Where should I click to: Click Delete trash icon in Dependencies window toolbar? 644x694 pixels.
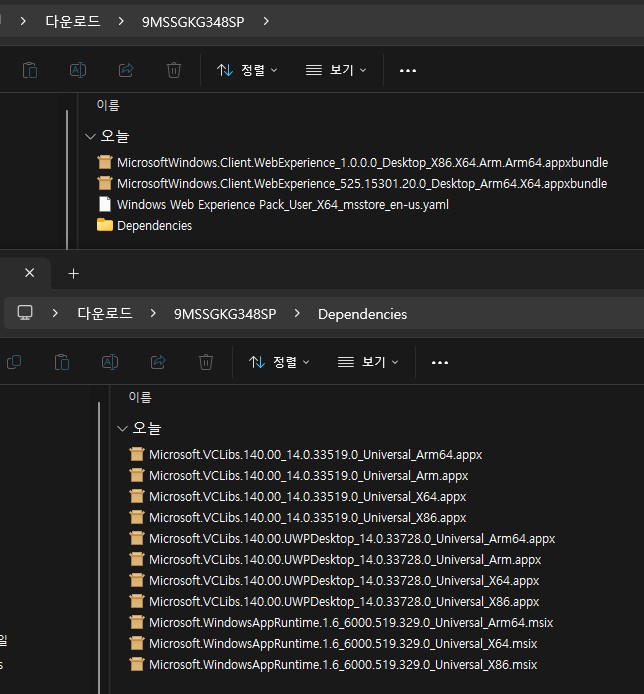tap(206, 362)
